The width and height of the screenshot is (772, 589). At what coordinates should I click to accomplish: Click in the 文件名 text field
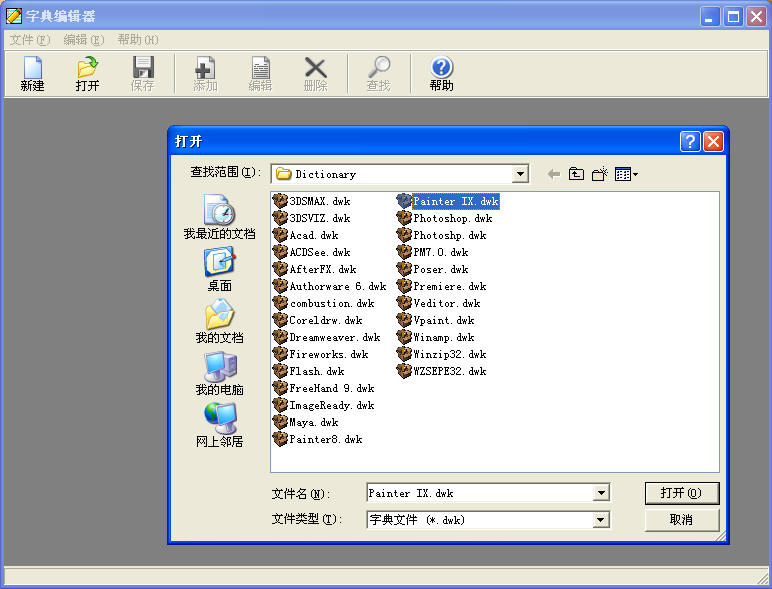[x=480, y=492]
